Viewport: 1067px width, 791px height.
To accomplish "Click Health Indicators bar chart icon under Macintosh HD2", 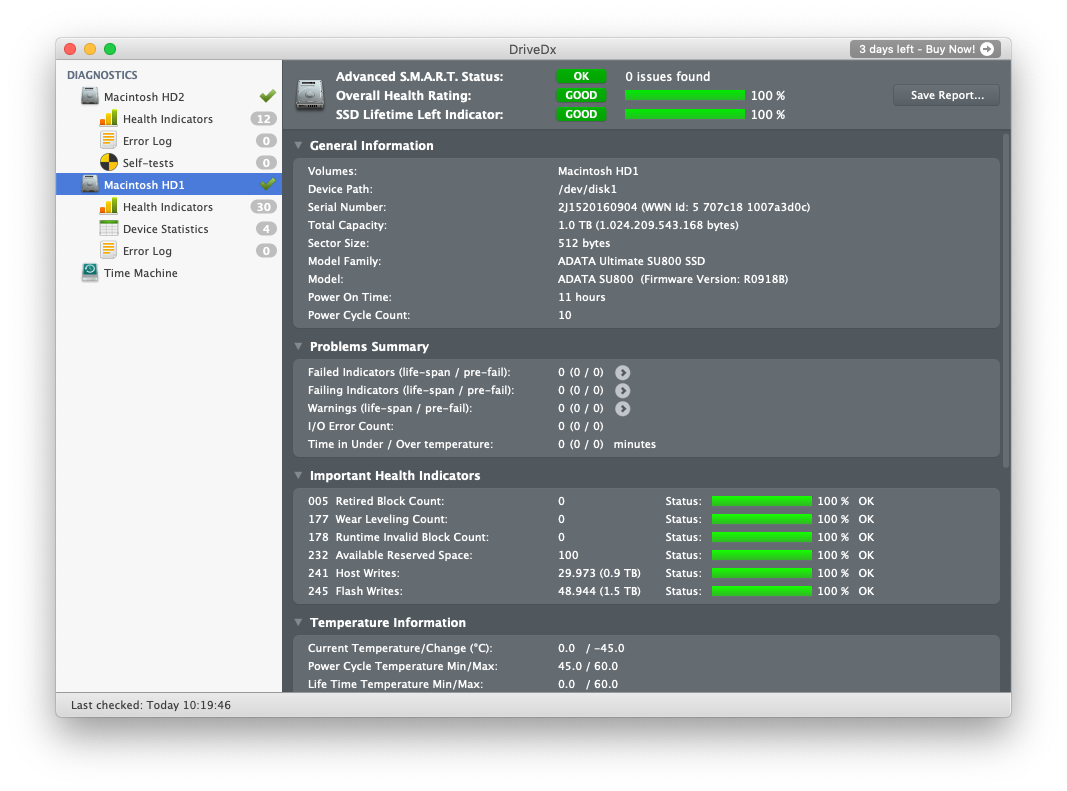I will click(108, 119).
